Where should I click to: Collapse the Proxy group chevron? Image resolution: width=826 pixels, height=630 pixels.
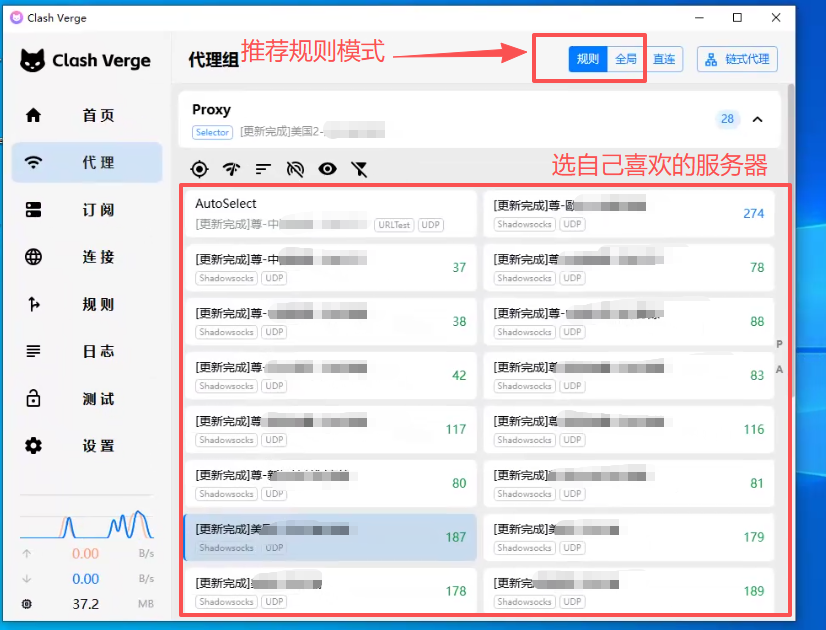point(757,119)
